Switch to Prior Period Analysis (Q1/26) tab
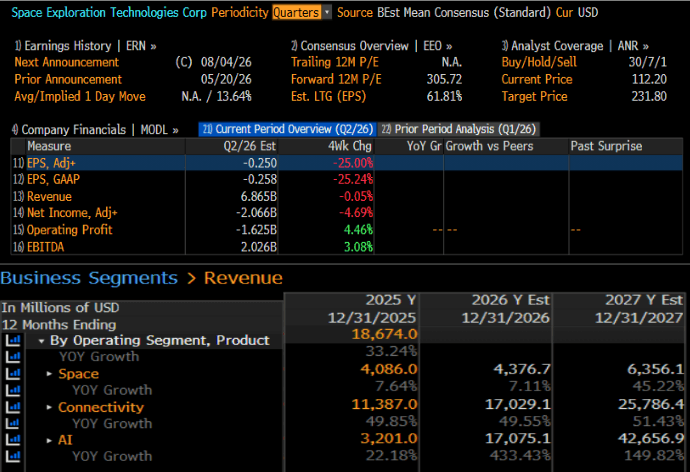This screenshot has height=472, width=690. click(459, 129)
